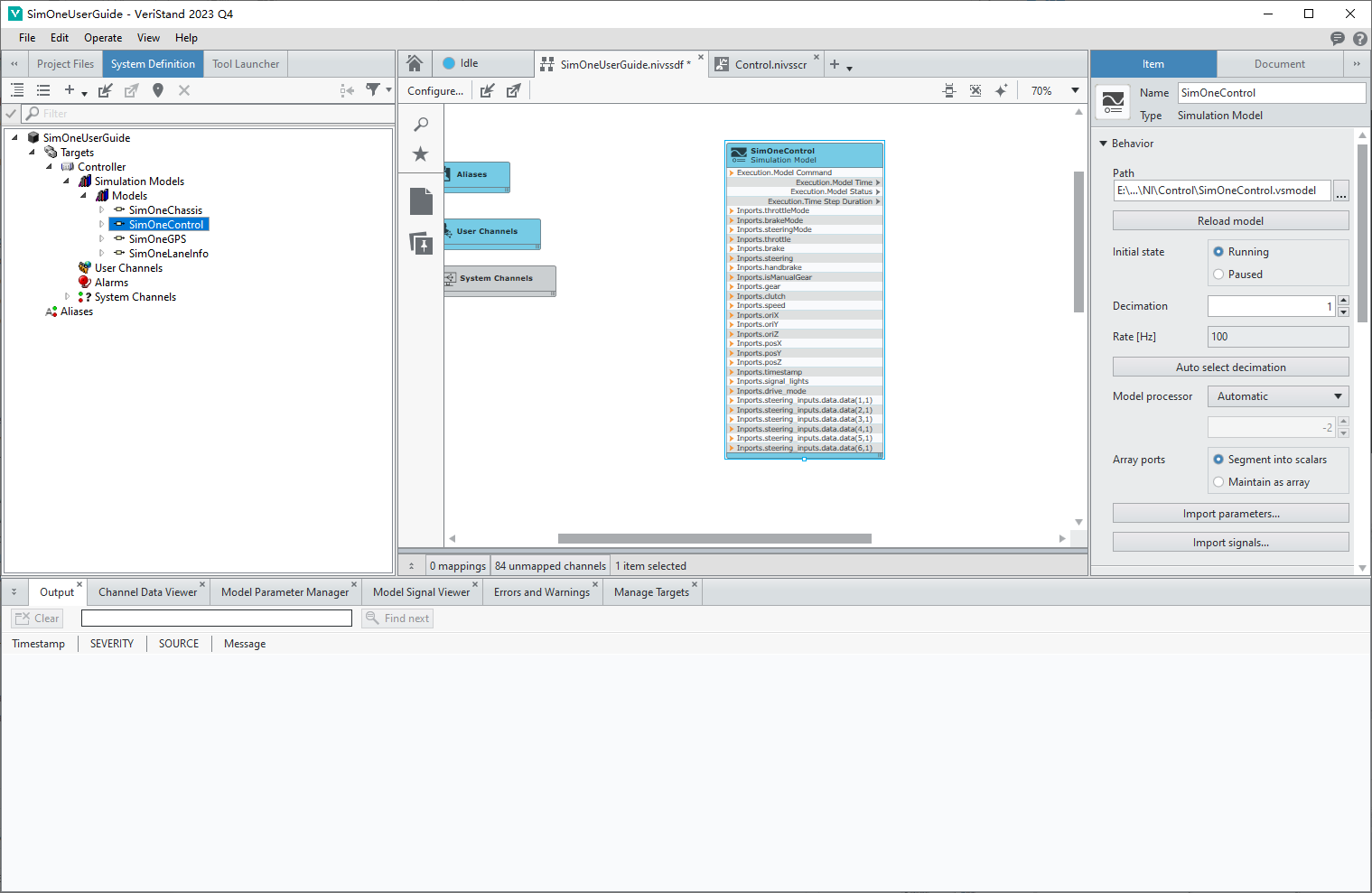
Task: Click the pinned pages icon in diagram palette
Action: [421, 243]
